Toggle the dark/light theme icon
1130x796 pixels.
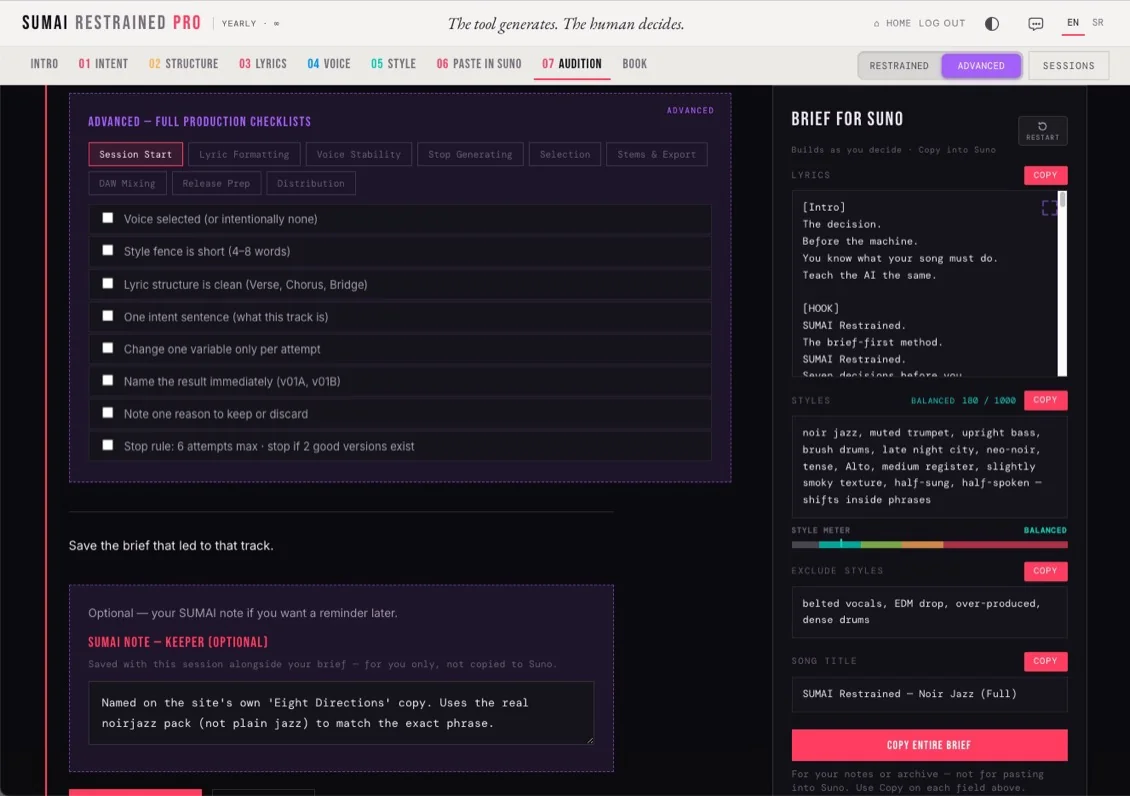coord(992,24)
